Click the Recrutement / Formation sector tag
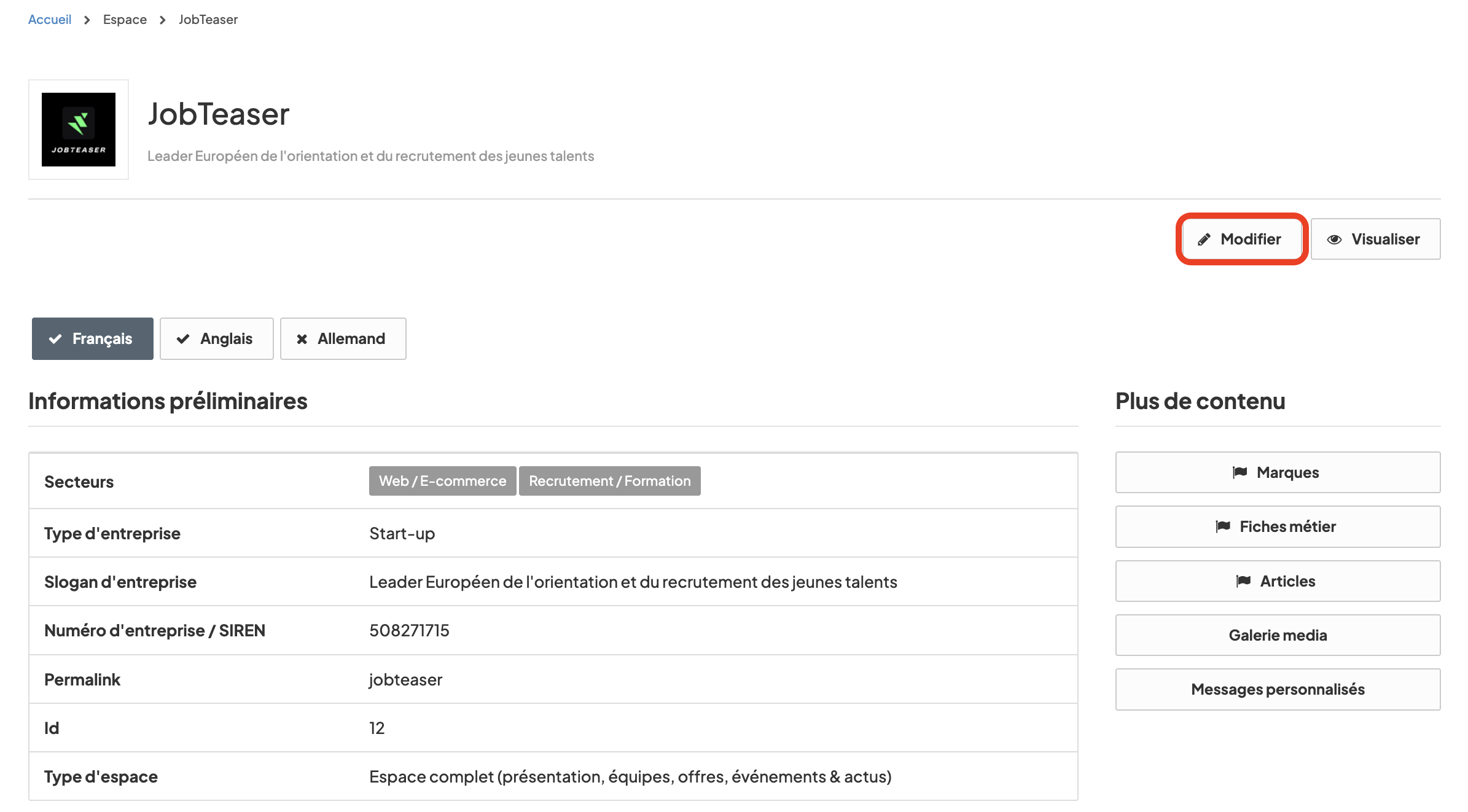 point(609,481)
